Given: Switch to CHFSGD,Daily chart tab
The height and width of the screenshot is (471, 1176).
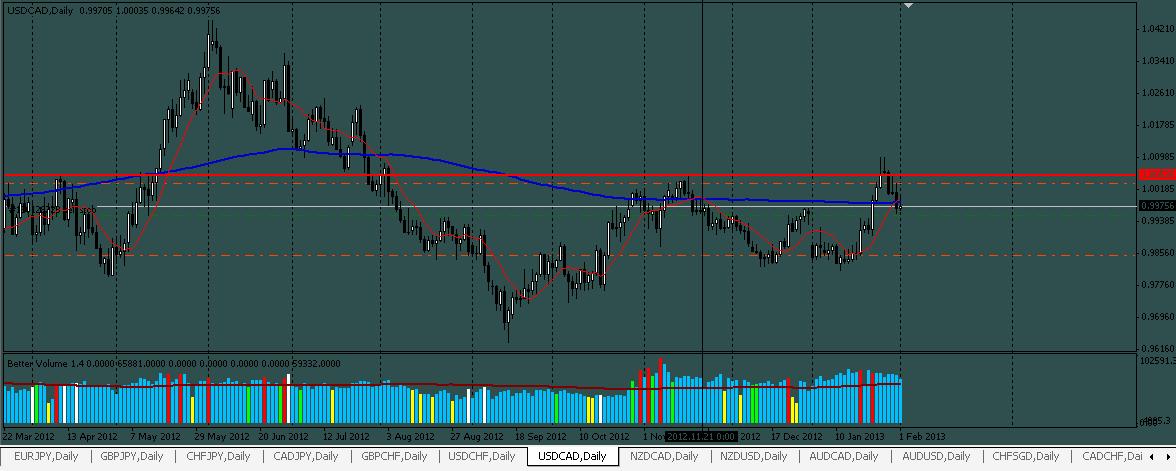Looking at the screenshot, I should [1025, 456].
